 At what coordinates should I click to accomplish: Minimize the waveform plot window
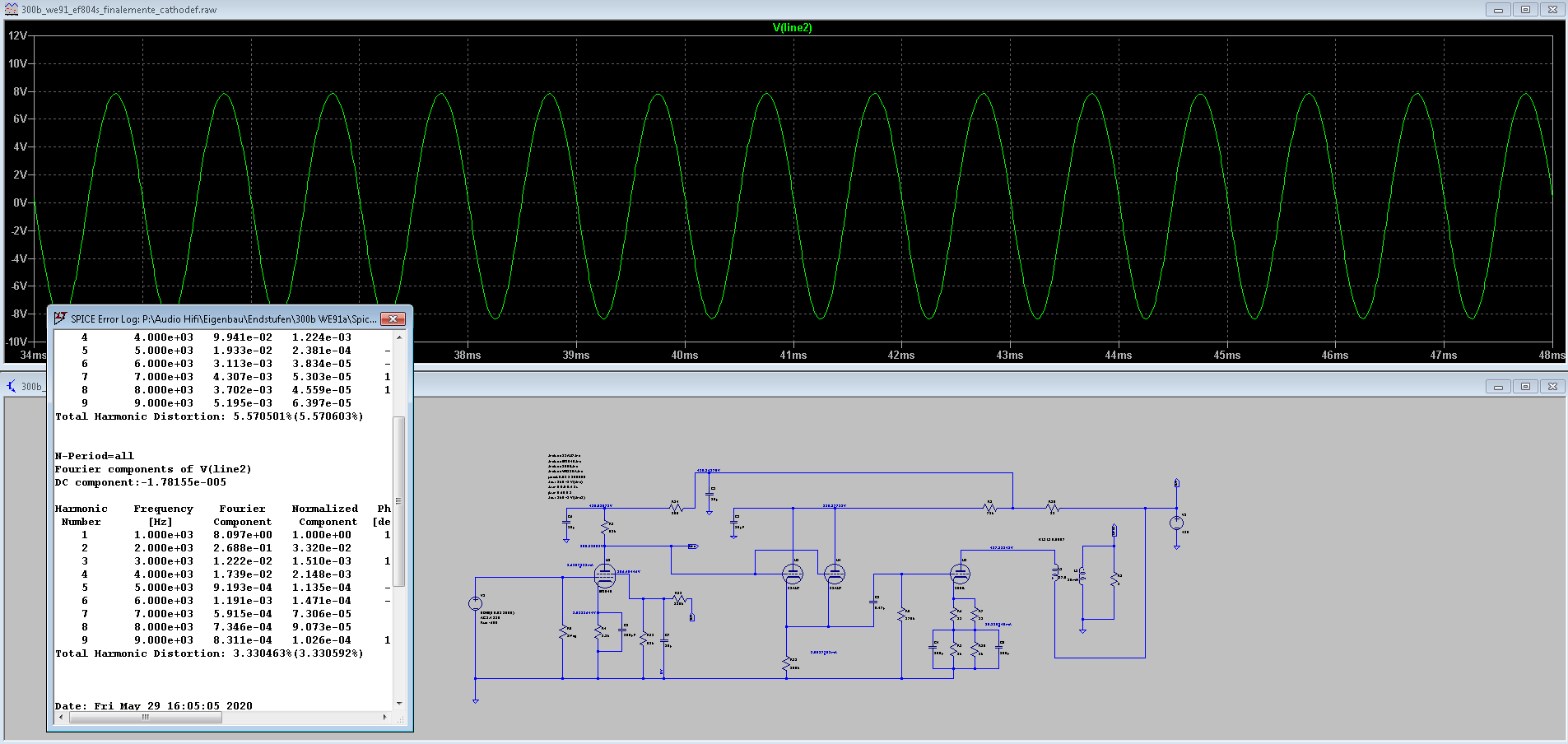pyautogui.click(x=1497, y=10)
